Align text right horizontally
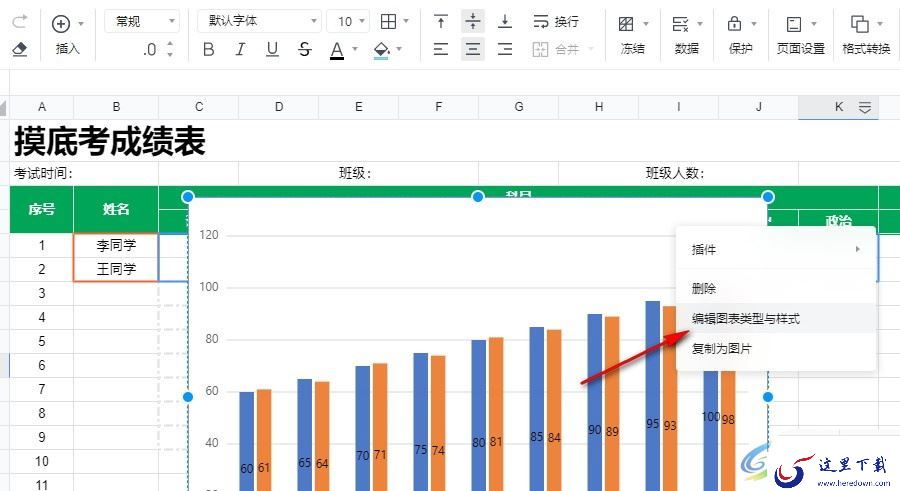The width and height of the screenshot is (900, 491). 505,49
